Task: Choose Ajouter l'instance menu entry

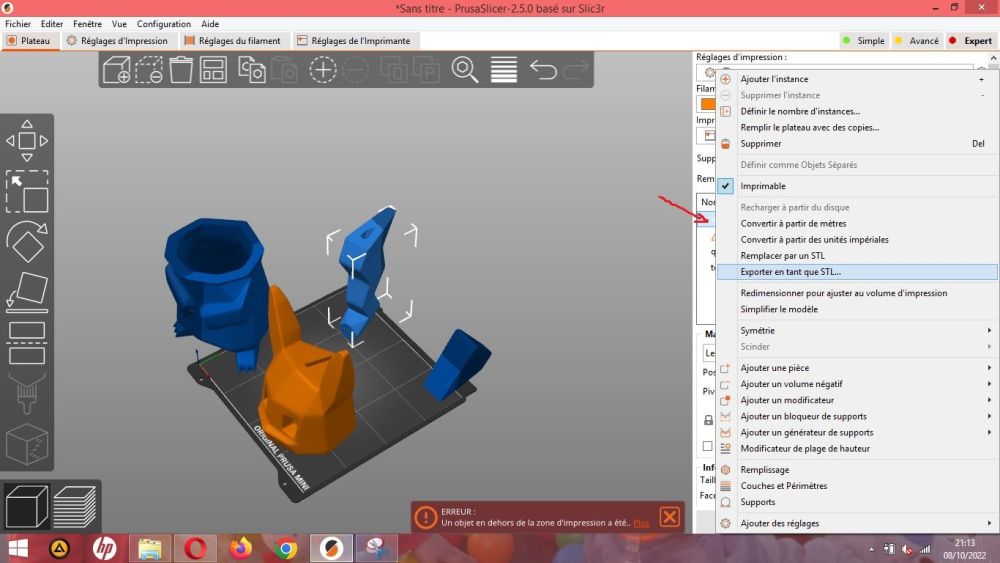Action: (857, 79)
